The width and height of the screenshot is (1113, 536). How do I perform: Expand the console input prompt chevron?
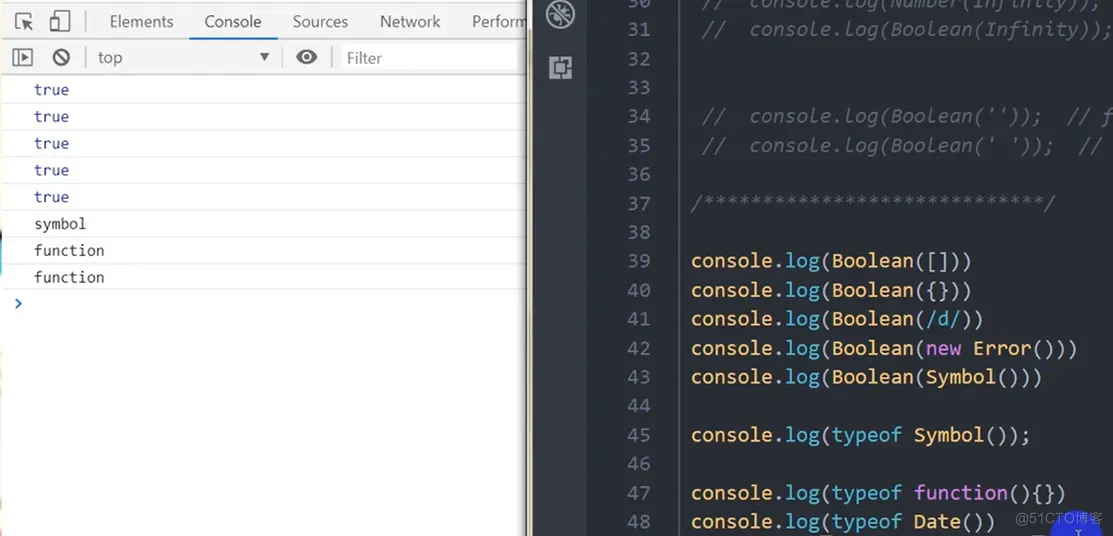pos(18,303)
